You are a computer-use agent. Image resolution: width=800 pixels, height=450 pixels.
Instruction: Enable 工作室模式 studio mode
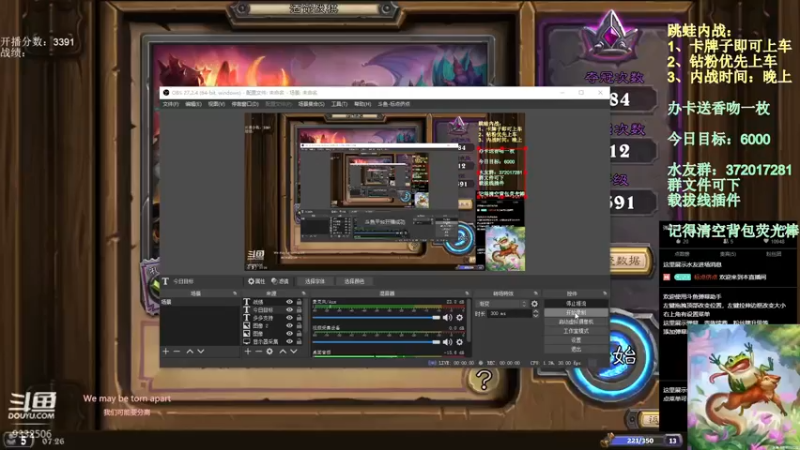576,331
